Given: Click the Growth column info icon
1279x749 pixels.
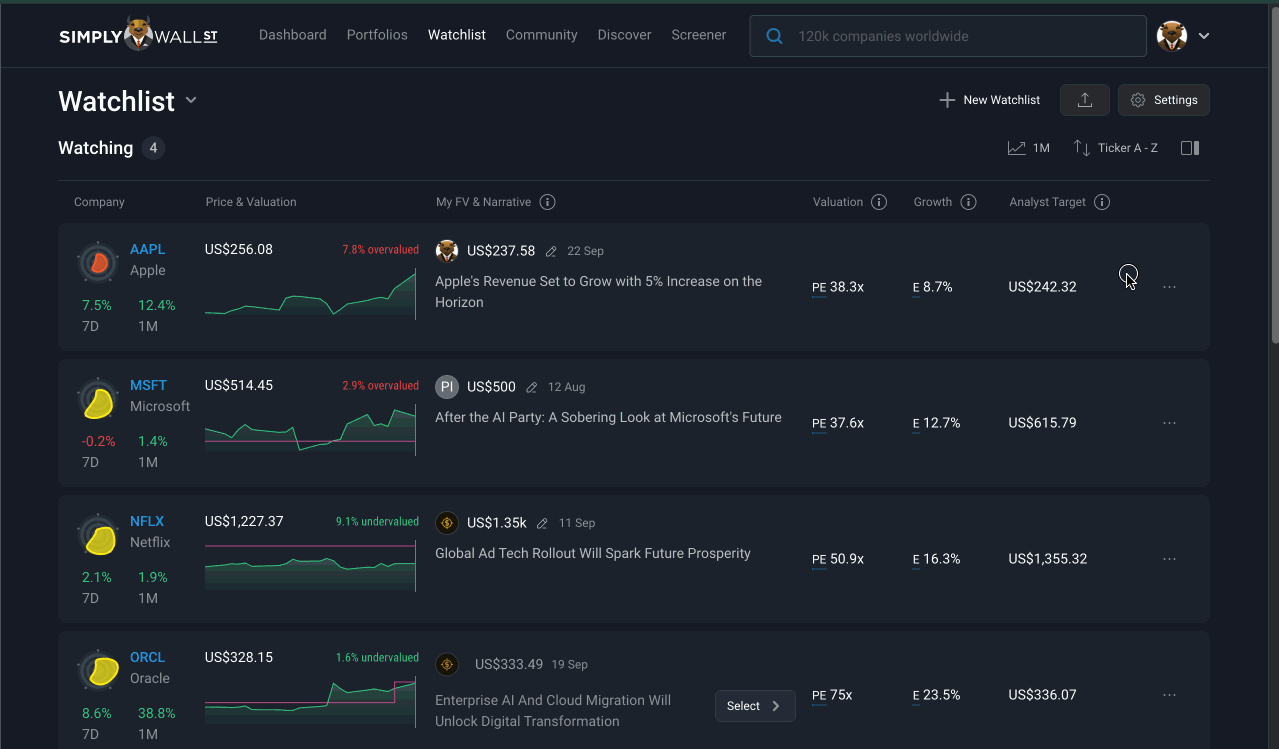Looking at the screenshot, I should tap(968, 202).
